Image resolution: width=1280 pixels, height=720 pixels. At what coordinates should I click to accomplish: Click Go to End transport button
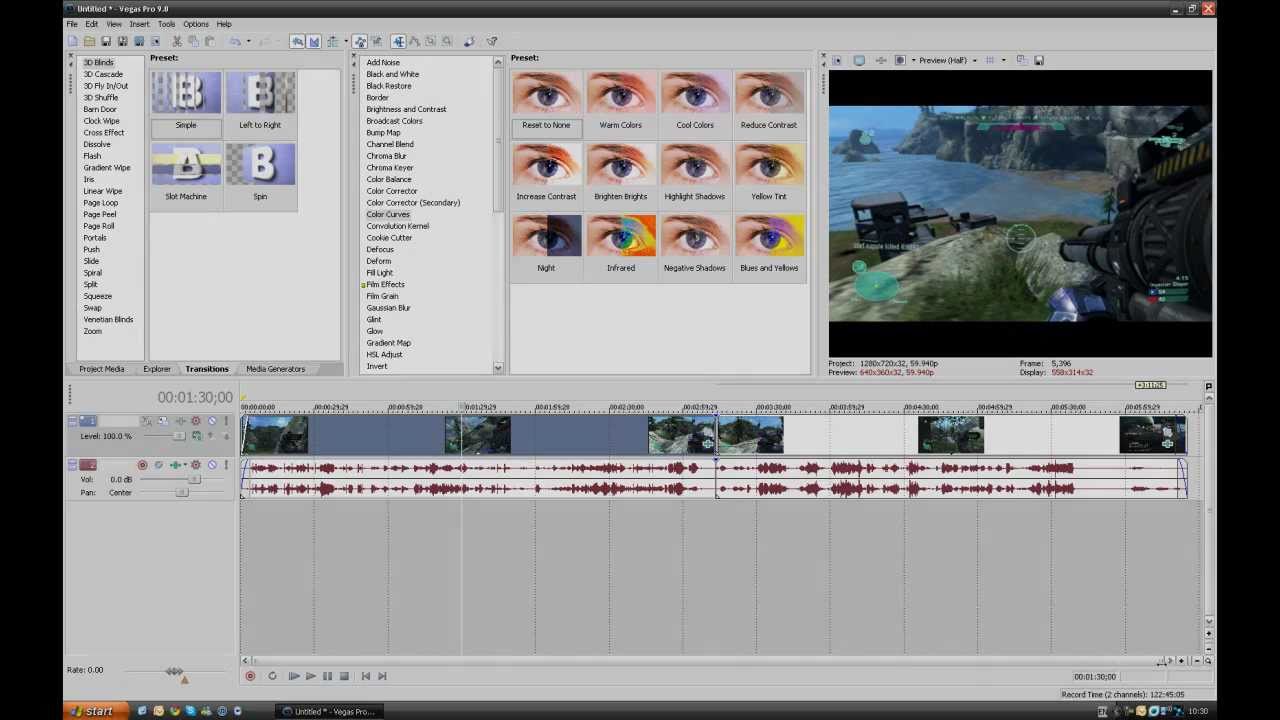click(x=383, y=676)
